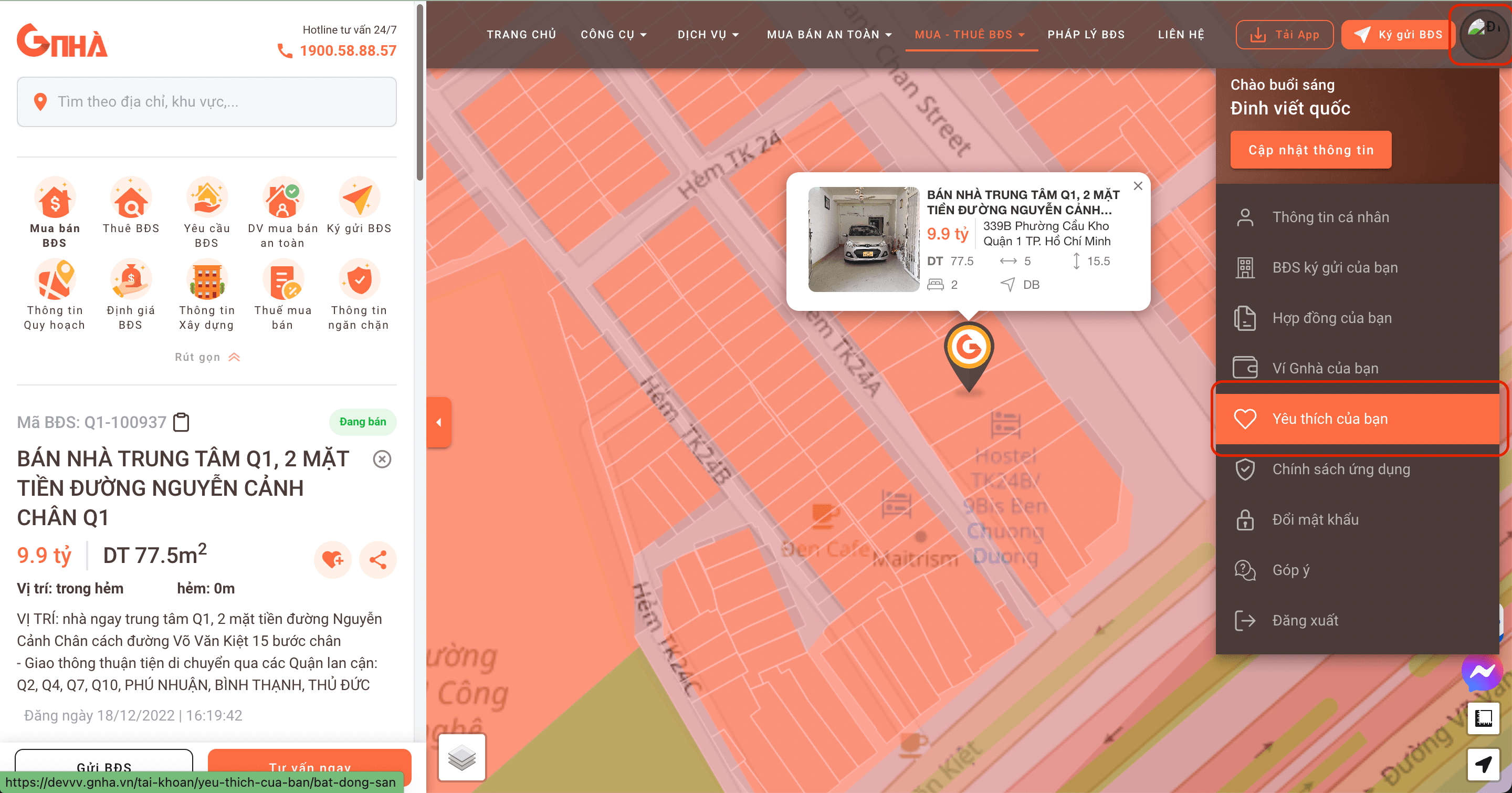Select Ví Gnhà của bạn
Screen dimensions: 1512x793
[x=1357, y=369]
